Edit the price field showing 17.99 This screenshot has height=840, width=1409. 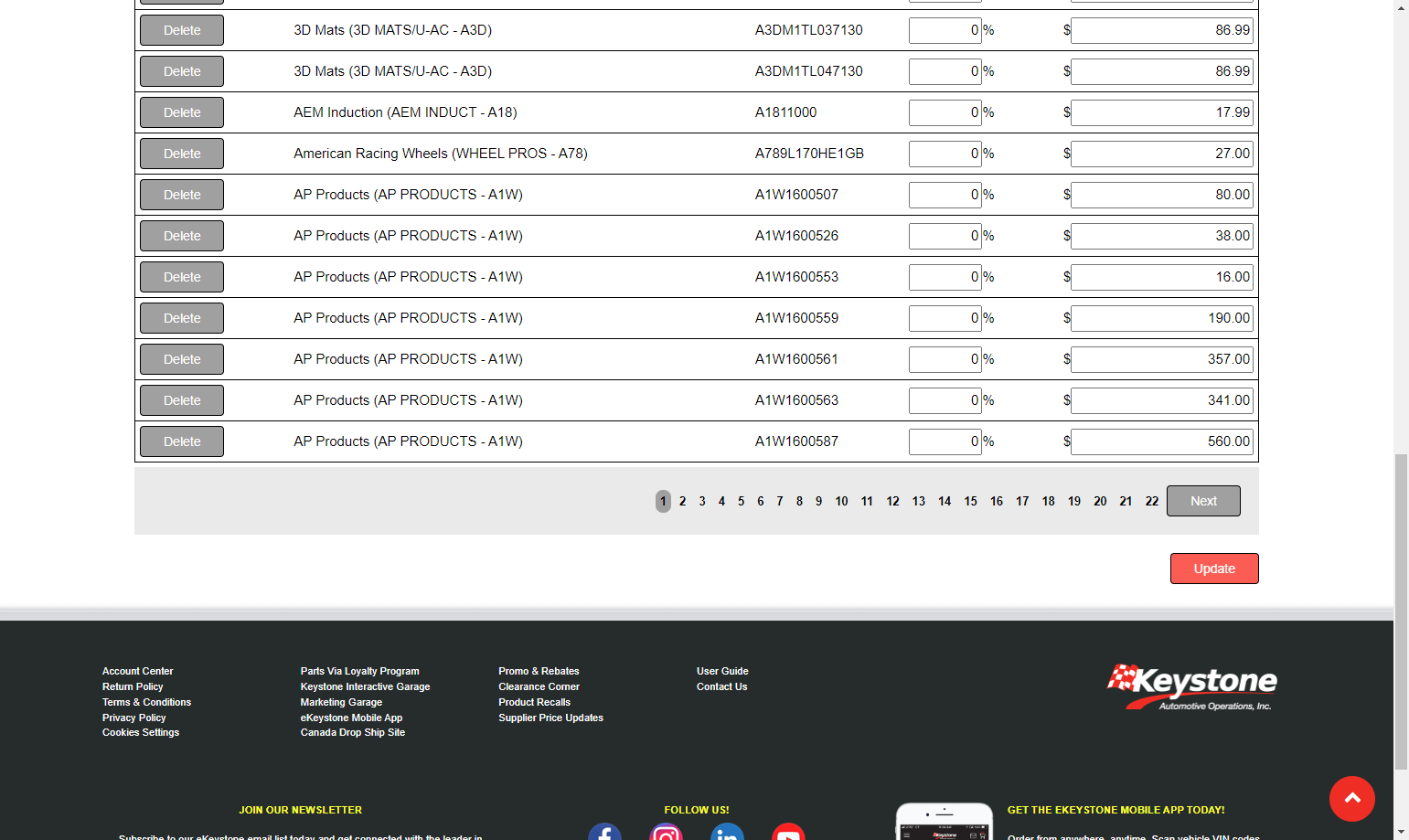(x=1162, y=112)
